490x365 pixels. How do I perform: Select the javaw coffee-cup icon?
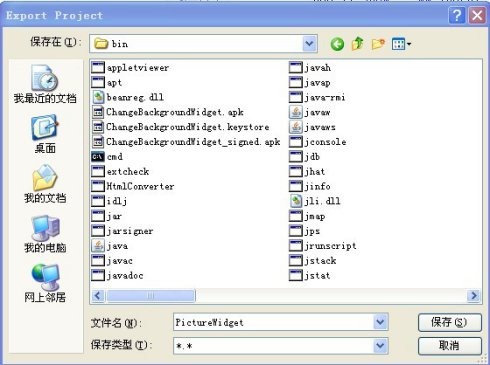point(296,112)
